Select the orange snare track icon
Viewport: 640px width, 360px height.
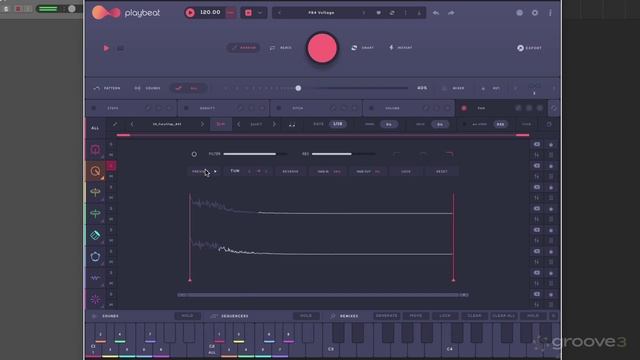95,171
